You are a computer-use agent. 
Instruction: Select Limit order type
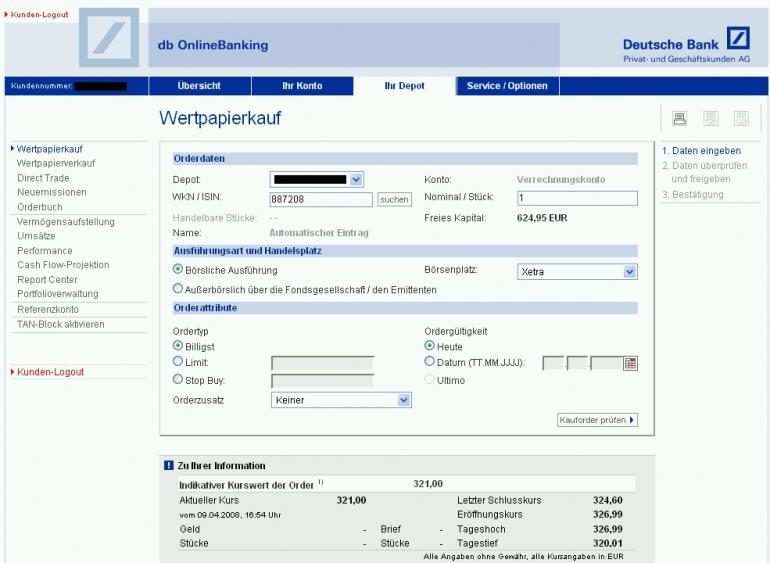tap(178, 361)
